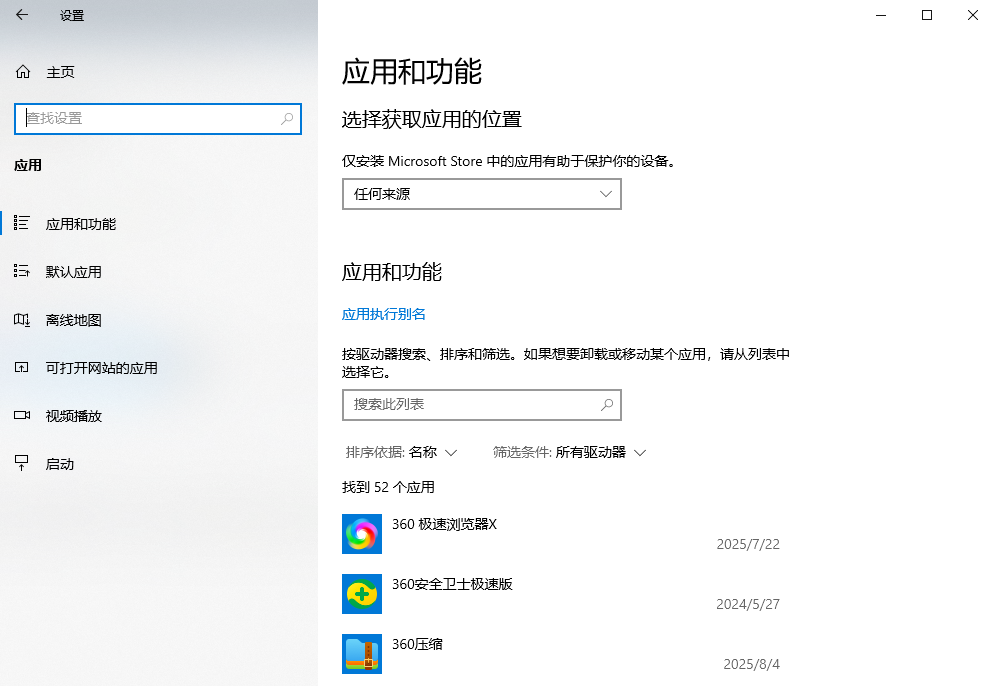Viewport: 991px width, 686px height.
Task: Switch to 可打开网站的应用 page
Action: click(x=101, y=368)
